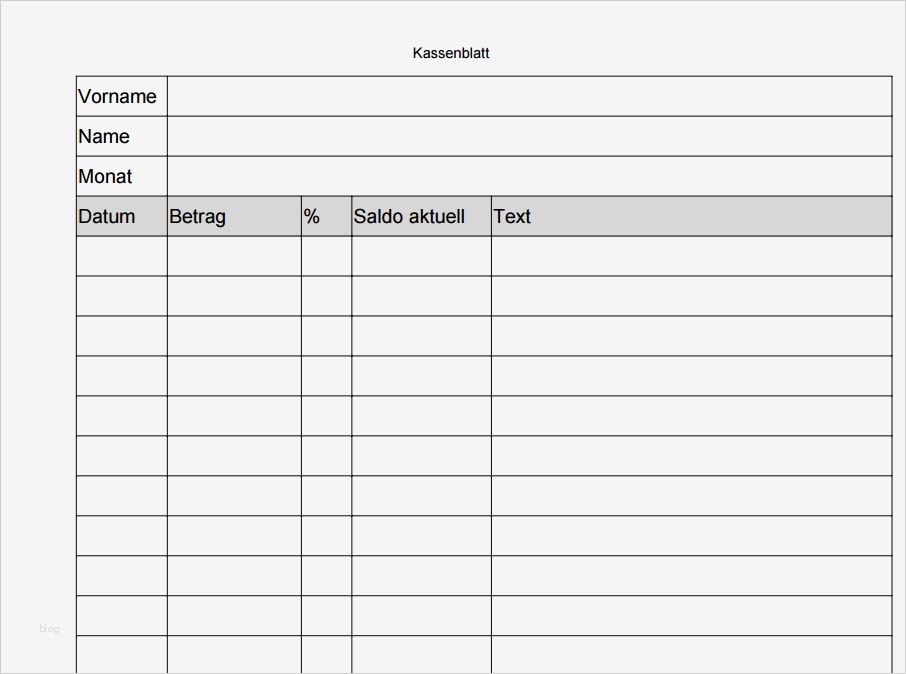Viewport: 906px width, 674px height.
Task: Select the Betrag column header
Action: pos(233,216)
